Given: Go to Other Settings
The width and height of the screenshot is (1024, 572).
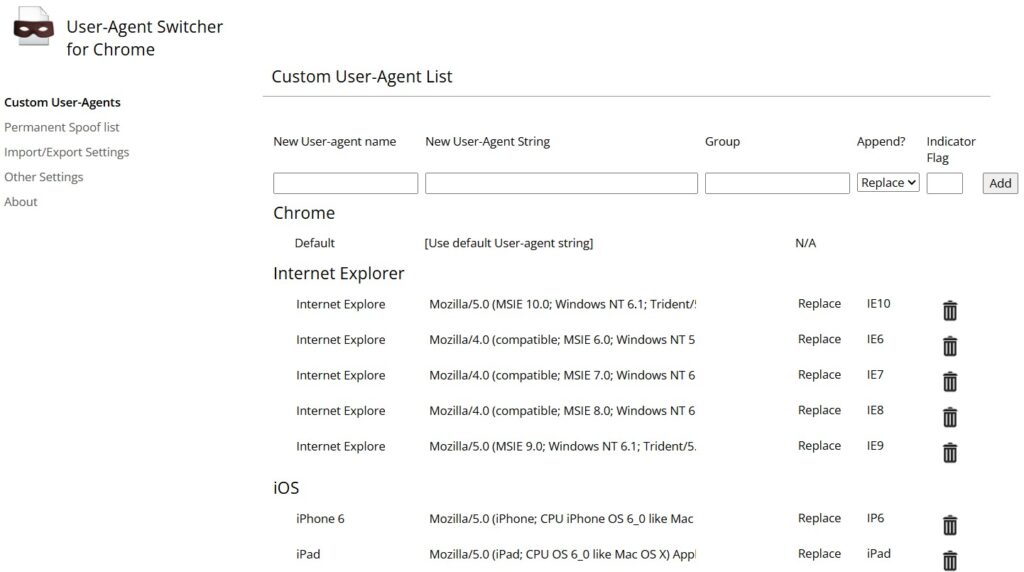Looking at the screenshot, I should point(44,177).
